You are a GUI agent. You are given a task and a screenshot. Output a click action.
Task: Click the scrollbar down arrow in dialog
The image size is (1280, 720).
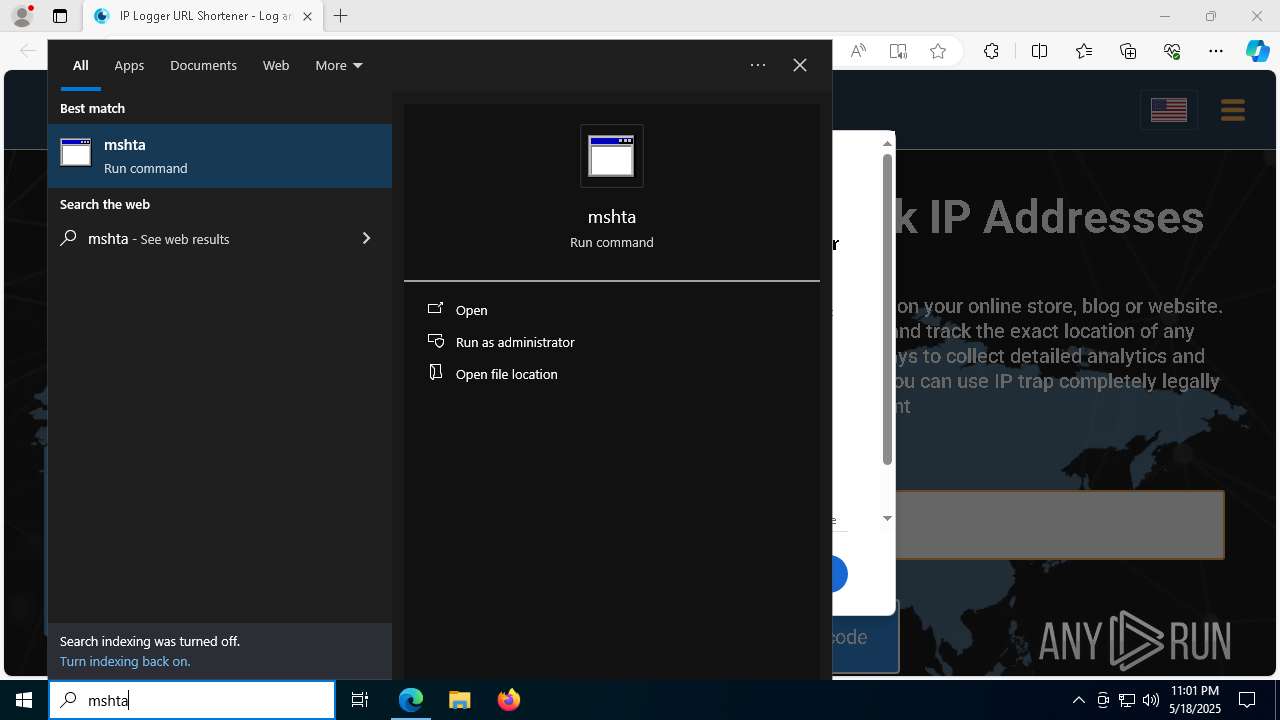click(887, 518)
